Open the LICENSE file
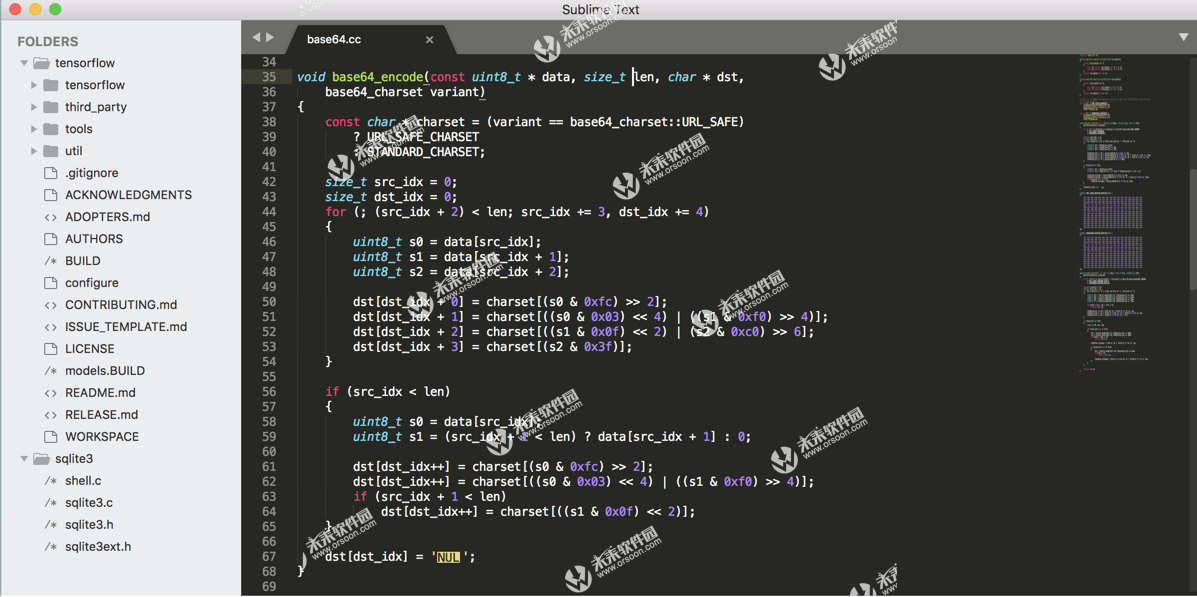This screenshot has height=597, width=1197. click(x=89, y=349)
